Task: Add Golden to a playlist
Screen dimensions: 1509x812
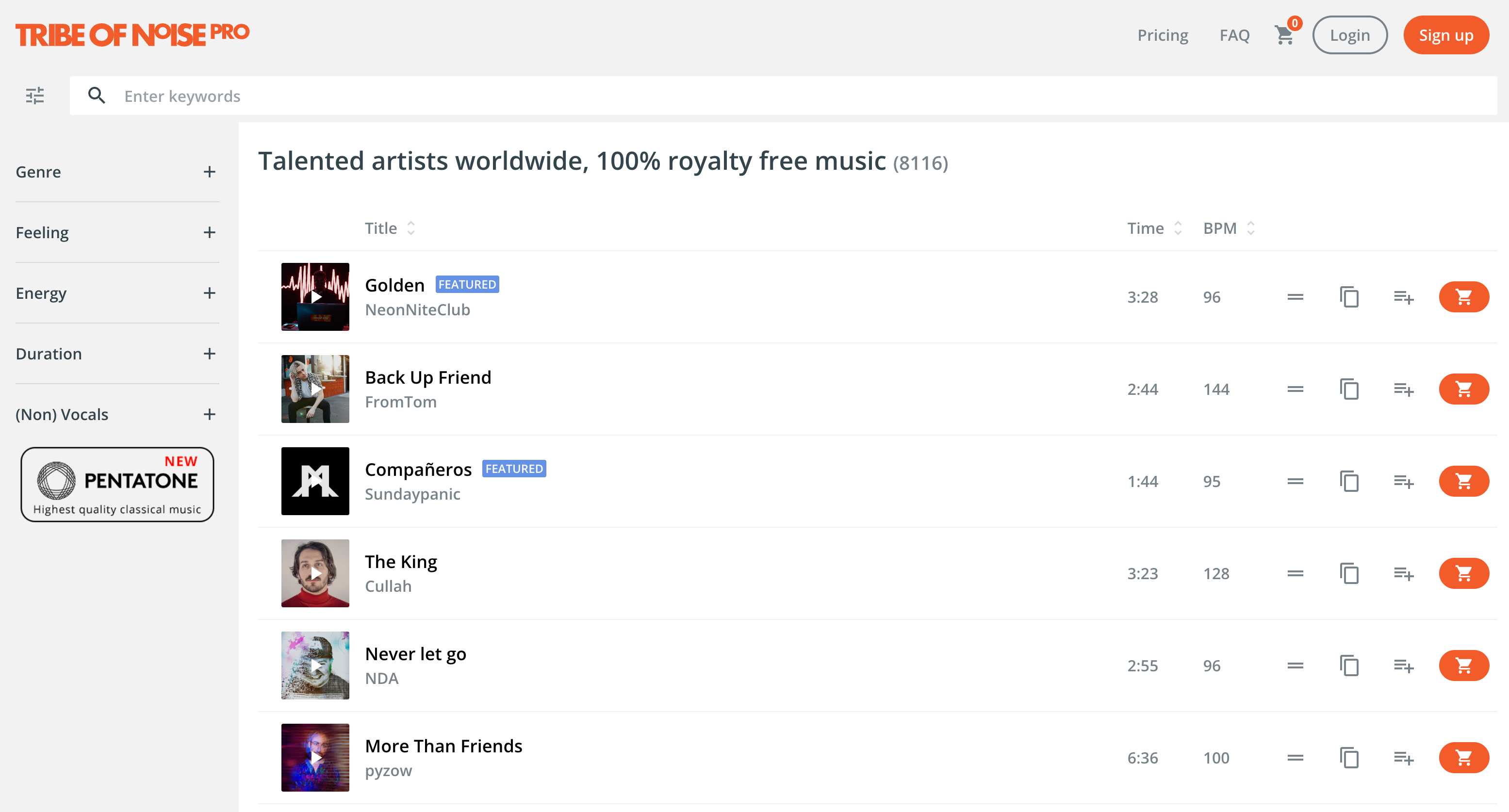Action: 1404,297
